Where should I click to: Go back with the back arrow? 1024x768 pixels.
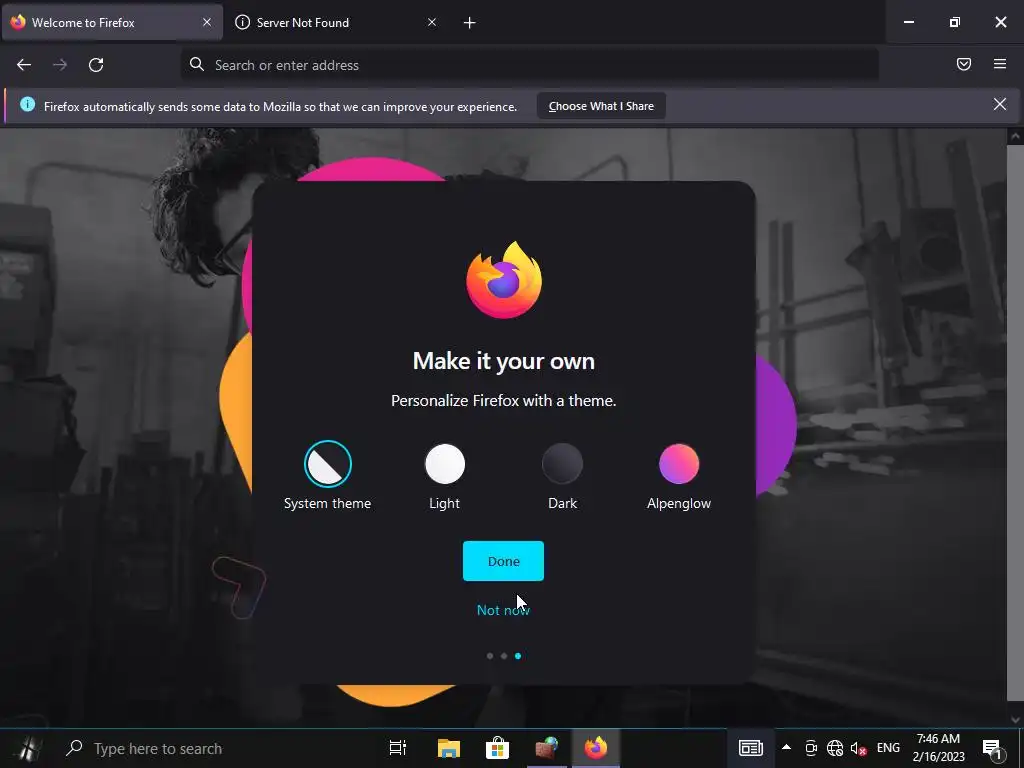coord(24,65)
